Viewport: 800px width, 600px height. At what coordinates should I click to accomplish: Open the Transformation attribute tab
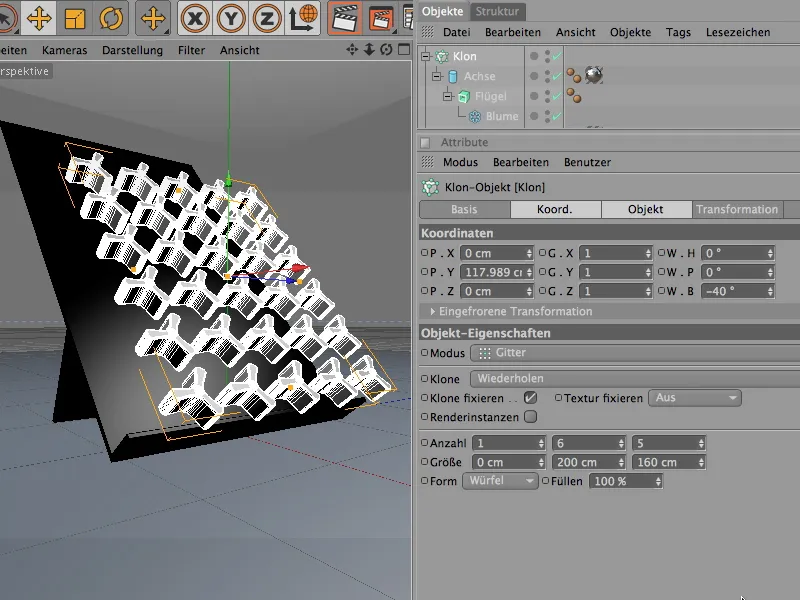coord(737,210)
